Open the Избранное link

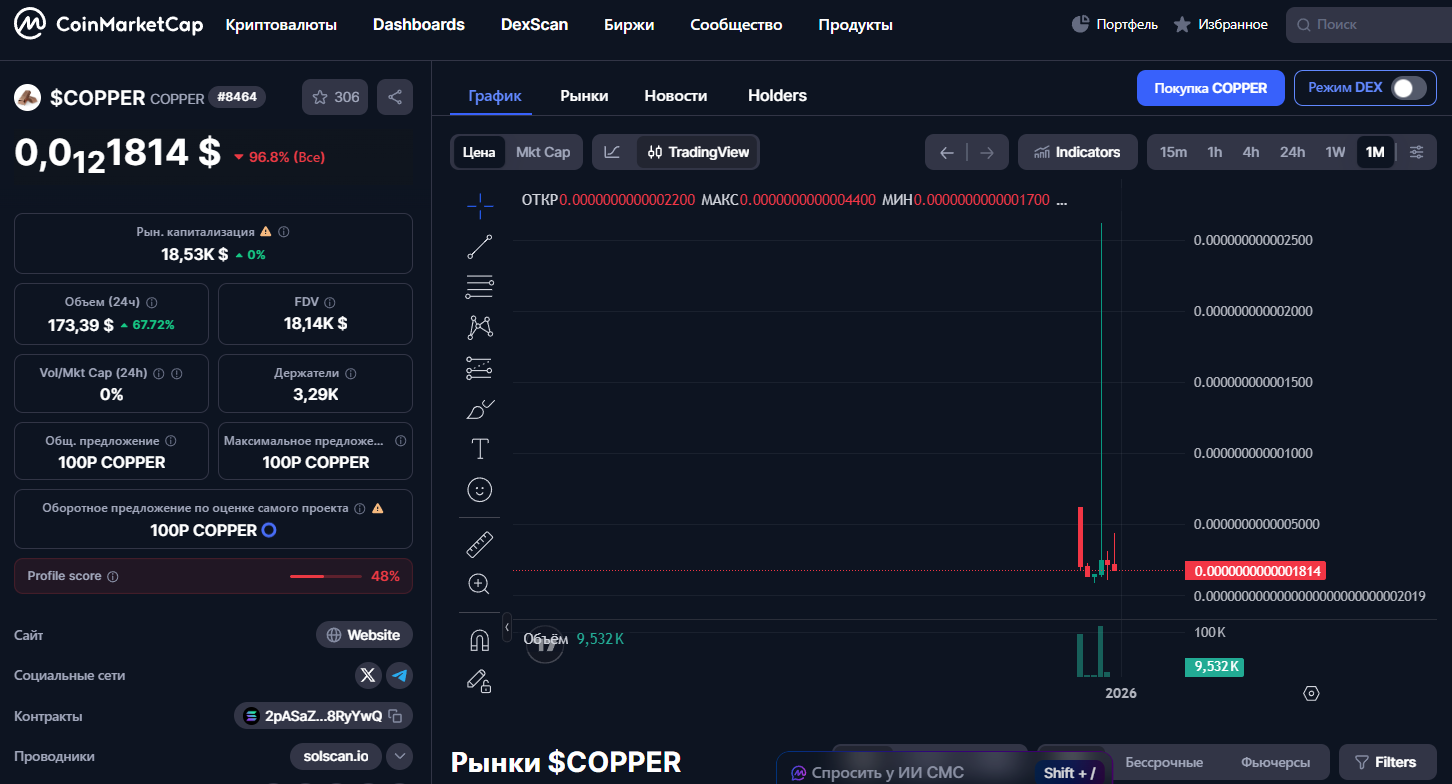pos(1220,24)
